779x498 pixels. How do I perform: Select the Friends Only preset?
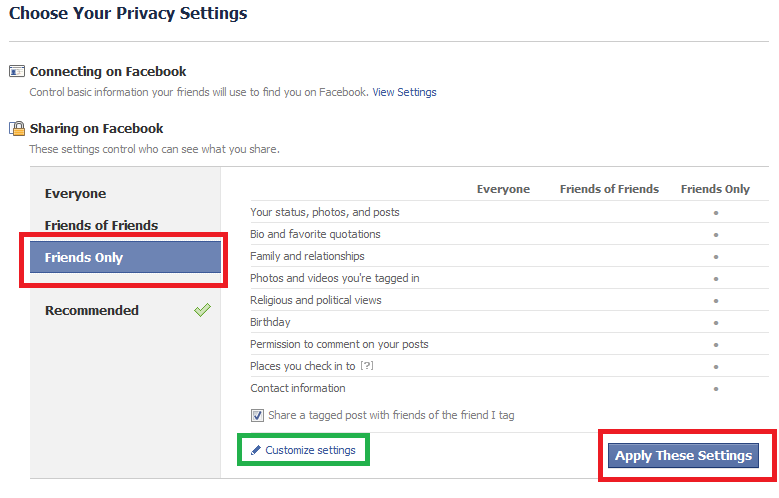coord(125,257)
